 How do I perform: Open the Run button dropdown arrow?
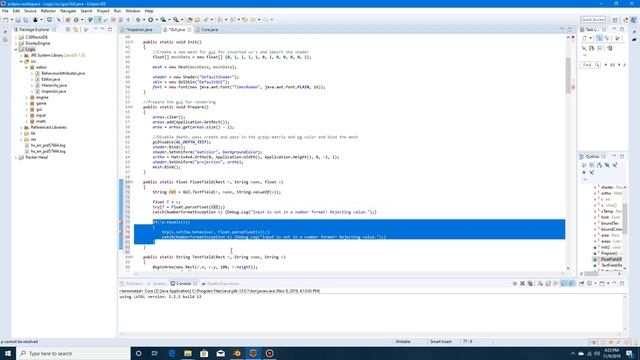(156, 20)
